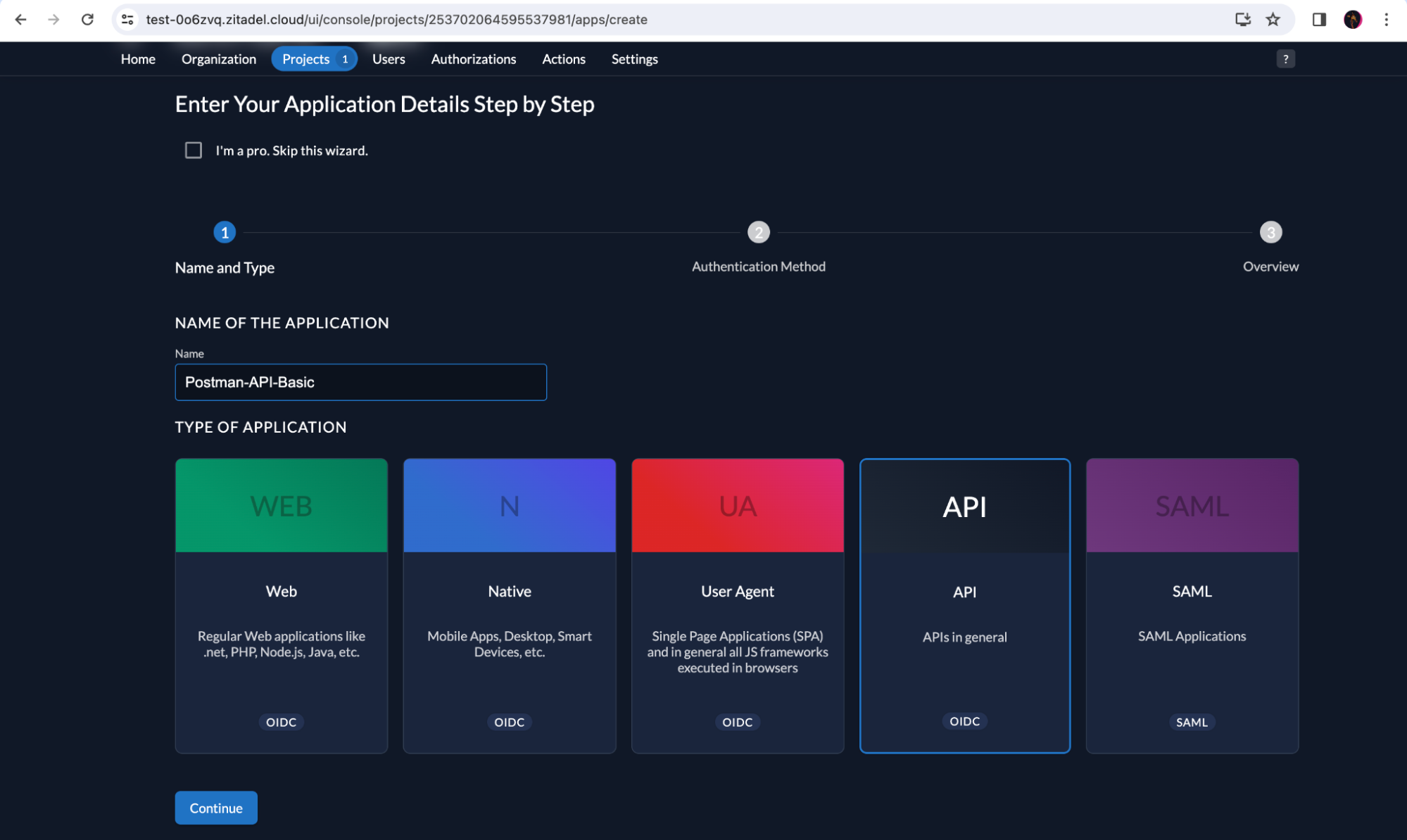Click the install app icon in address bar
The image size is (1407, 840).
pos(1243,20)
